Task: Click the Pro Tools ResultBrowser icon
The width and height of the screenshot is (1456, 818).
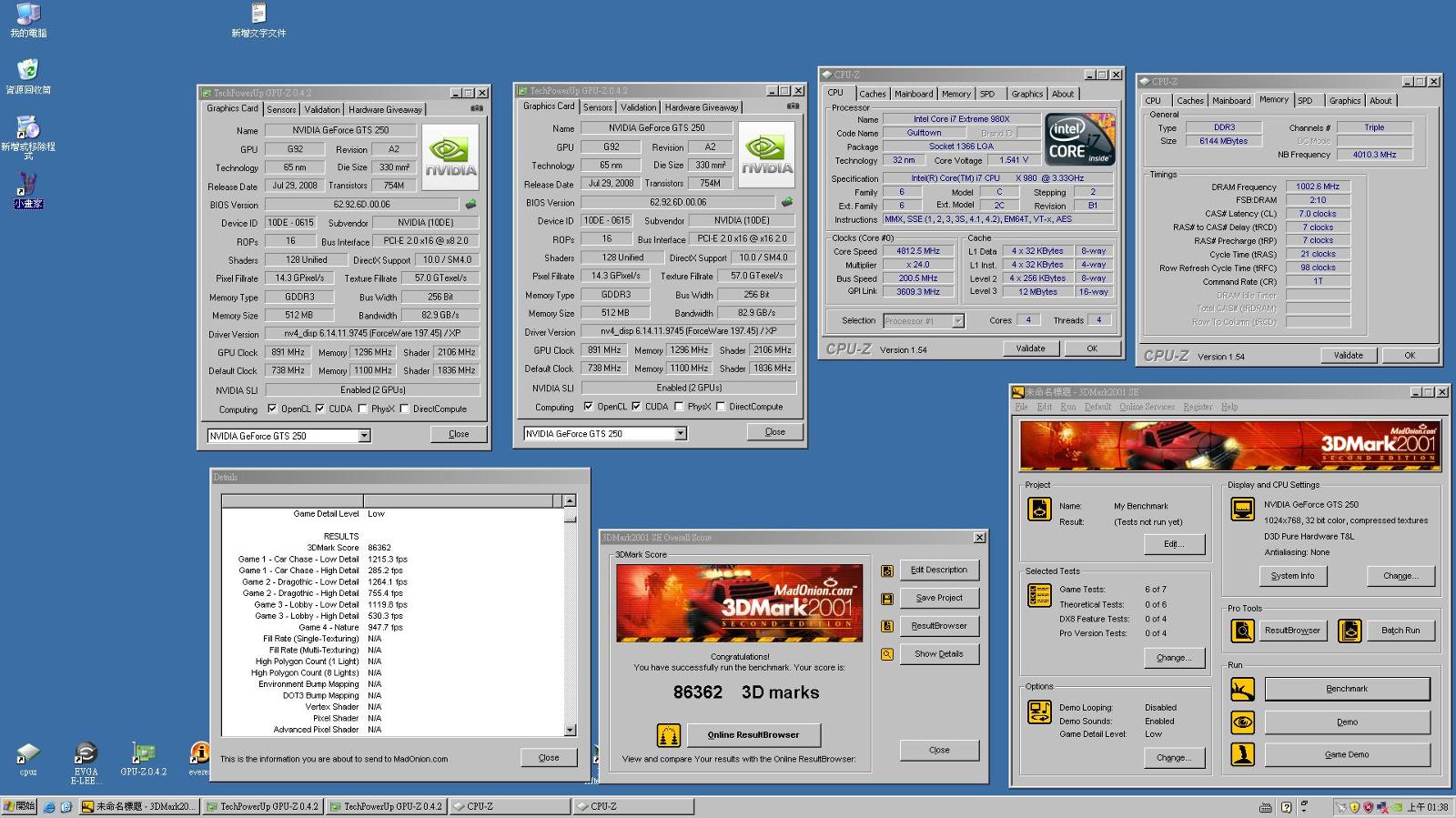Action: pos(1242,631)
